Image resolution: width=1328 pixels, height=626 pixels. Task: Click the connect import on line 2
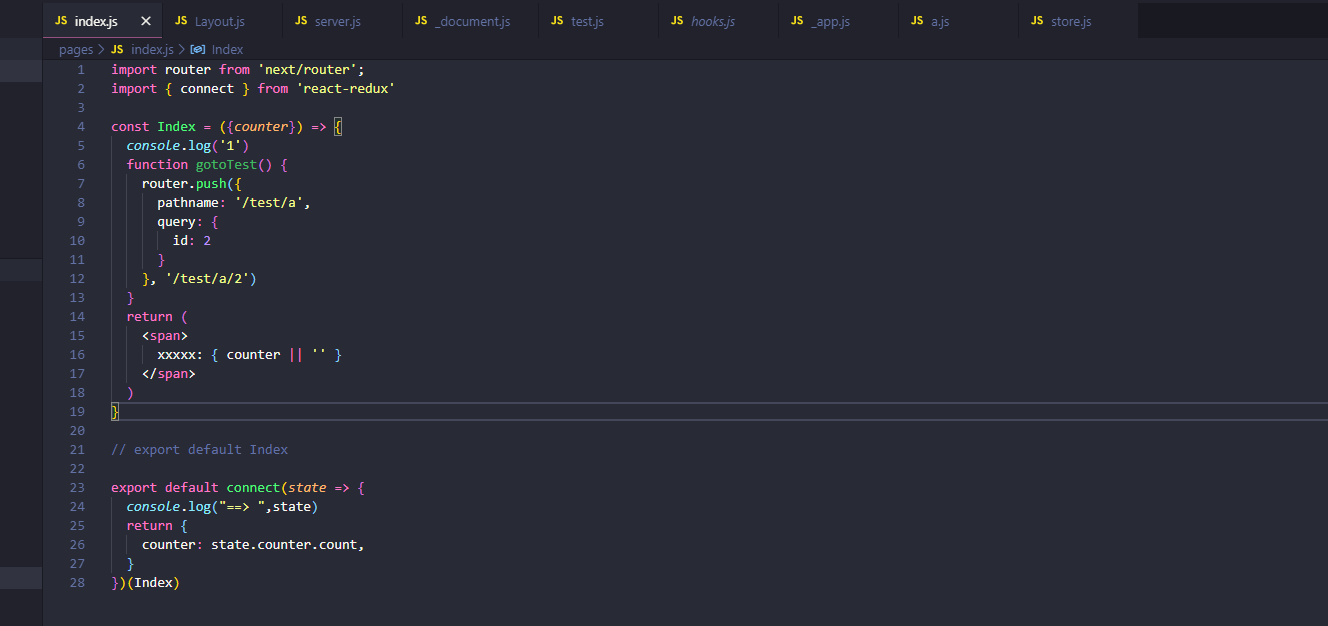[x=207, y=89]
